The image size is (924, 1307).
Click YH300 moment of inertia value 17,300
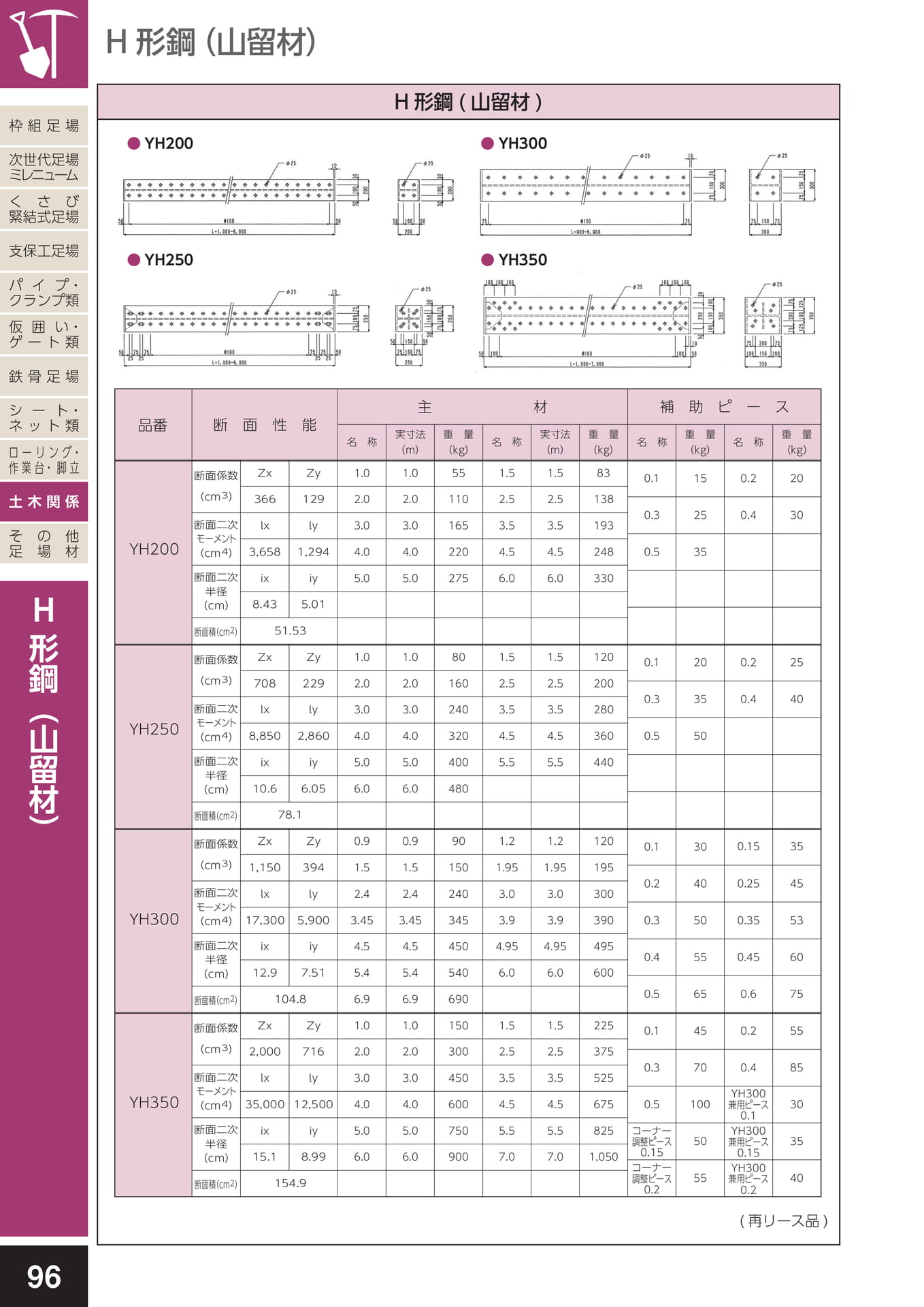coord(265,920)
